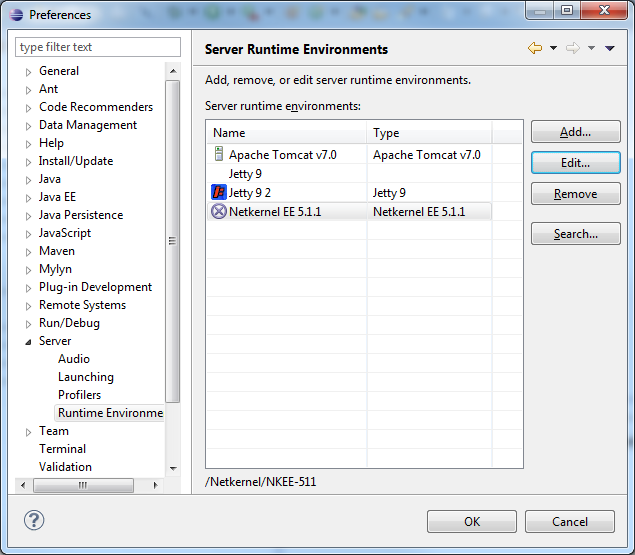Click the Name column header
The image size is (635, 555).
(x=287, y=133)
